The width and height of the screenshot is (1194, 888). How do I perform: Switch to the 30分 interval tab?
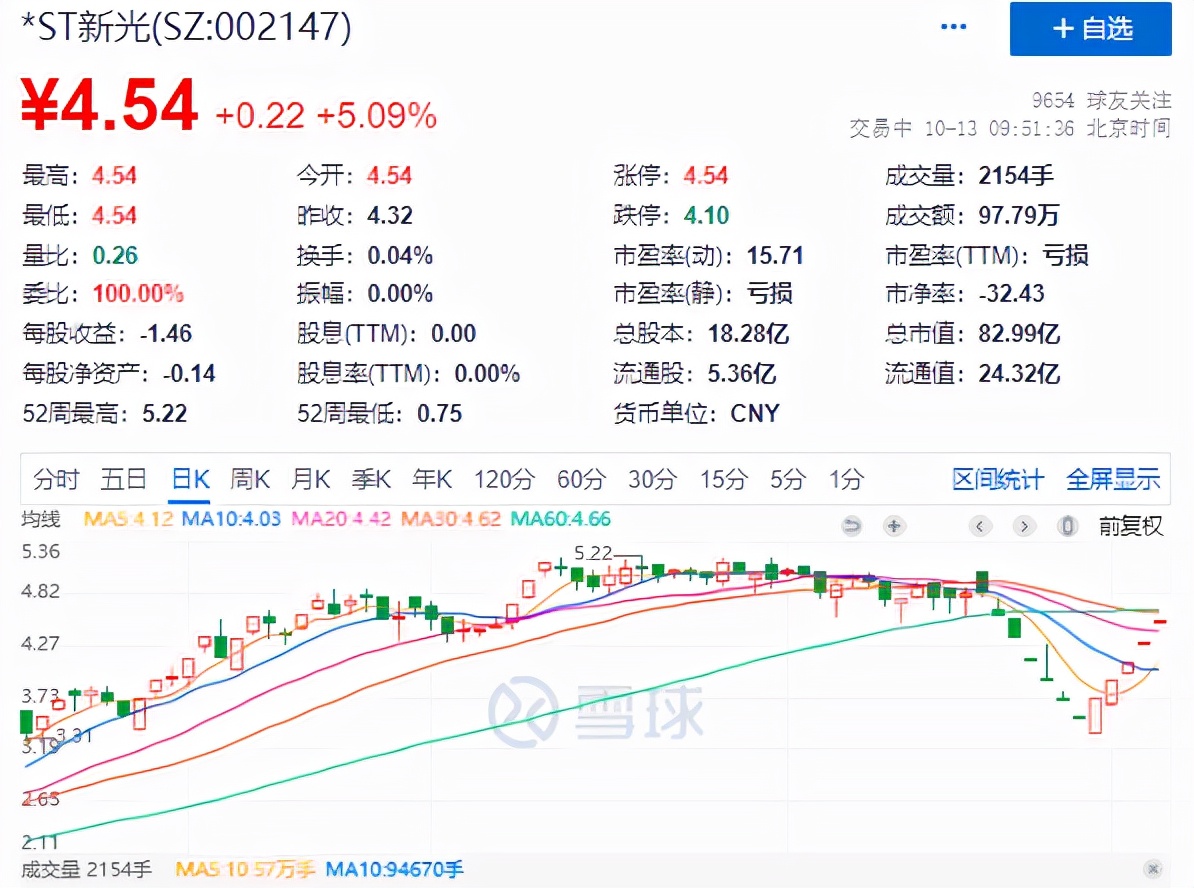(x=653, y=479)
